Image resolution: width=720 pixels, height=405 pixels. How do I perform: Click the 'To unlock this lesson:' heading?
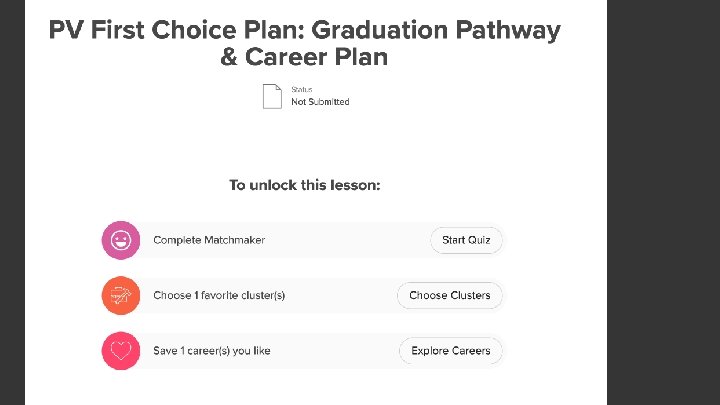click(304, 185)
